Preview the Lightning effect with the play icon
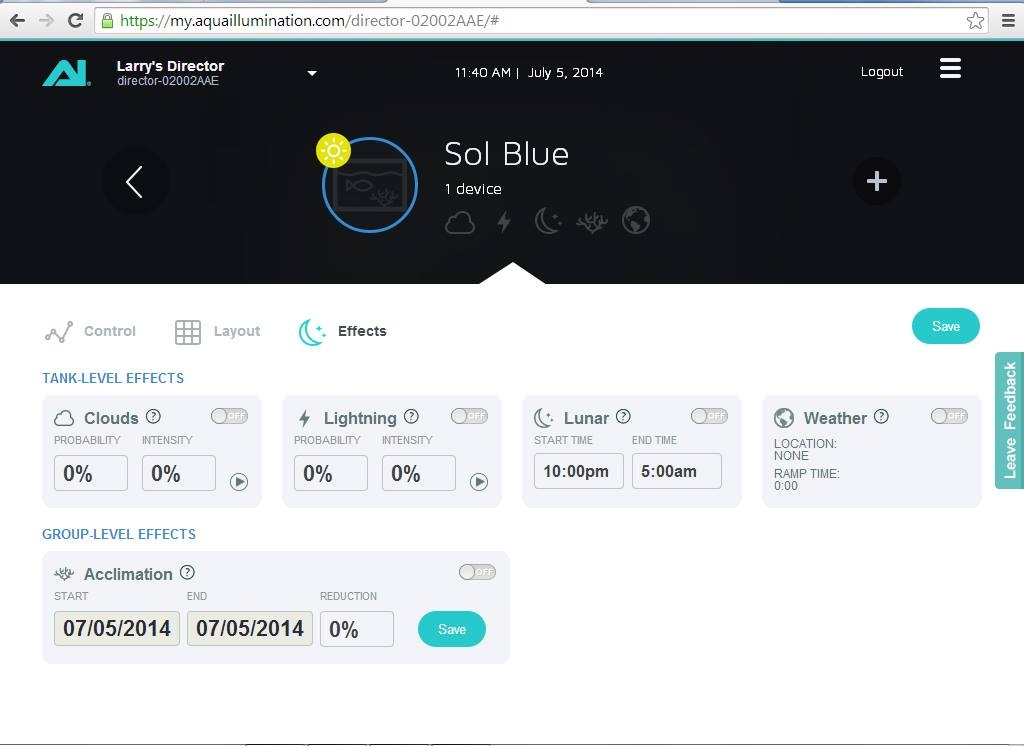 point(479,482)
